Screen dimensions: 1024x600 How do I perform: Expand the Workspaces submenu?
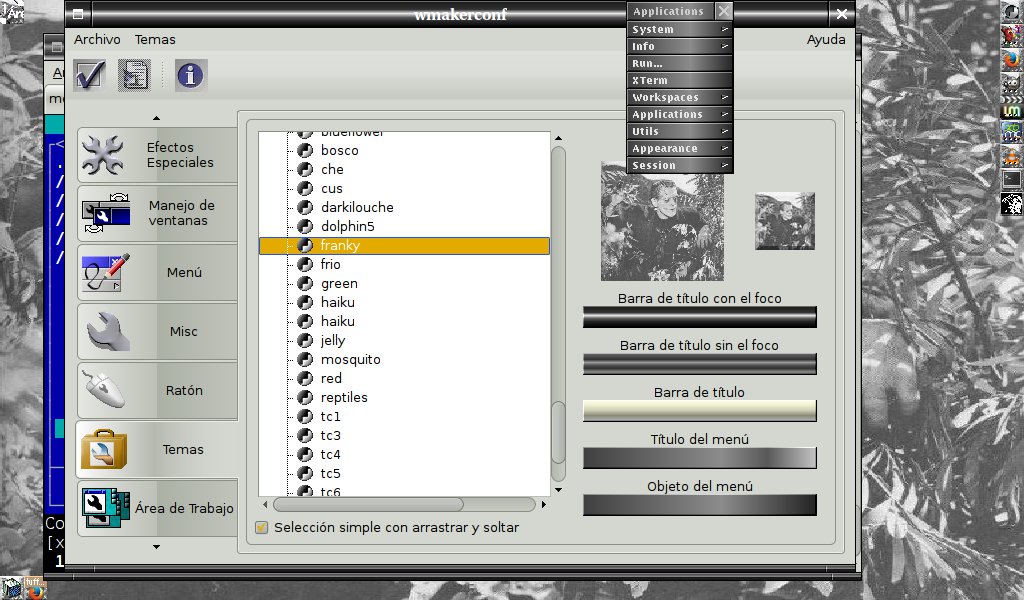[679, 97]
